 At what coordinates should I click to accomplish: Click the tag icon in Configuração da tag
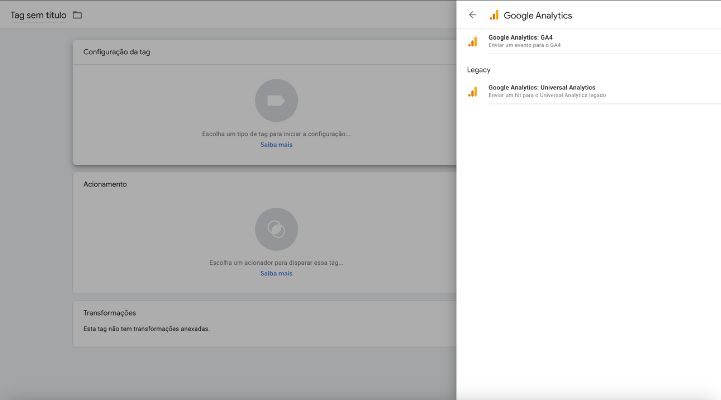276,100
